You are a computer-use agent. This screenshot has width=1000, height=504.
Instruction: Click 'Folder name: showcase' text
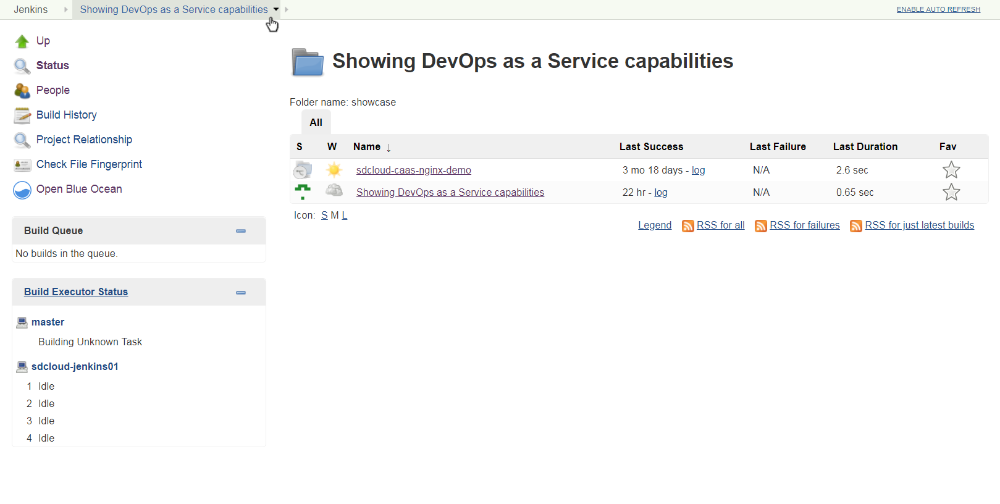pos(342,103)
